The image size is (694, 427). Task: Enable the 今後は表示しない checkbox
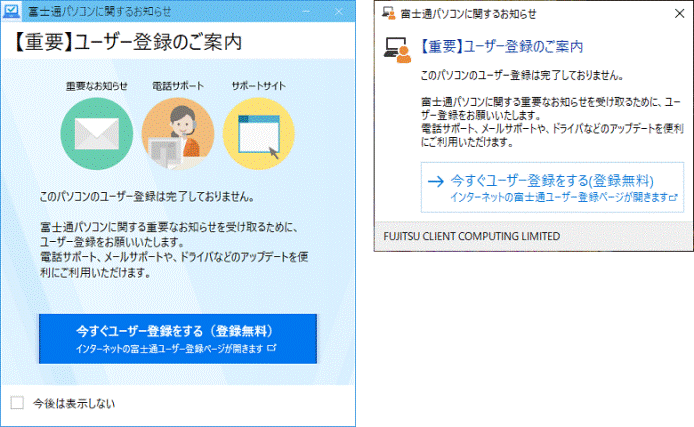pos(16,403)
